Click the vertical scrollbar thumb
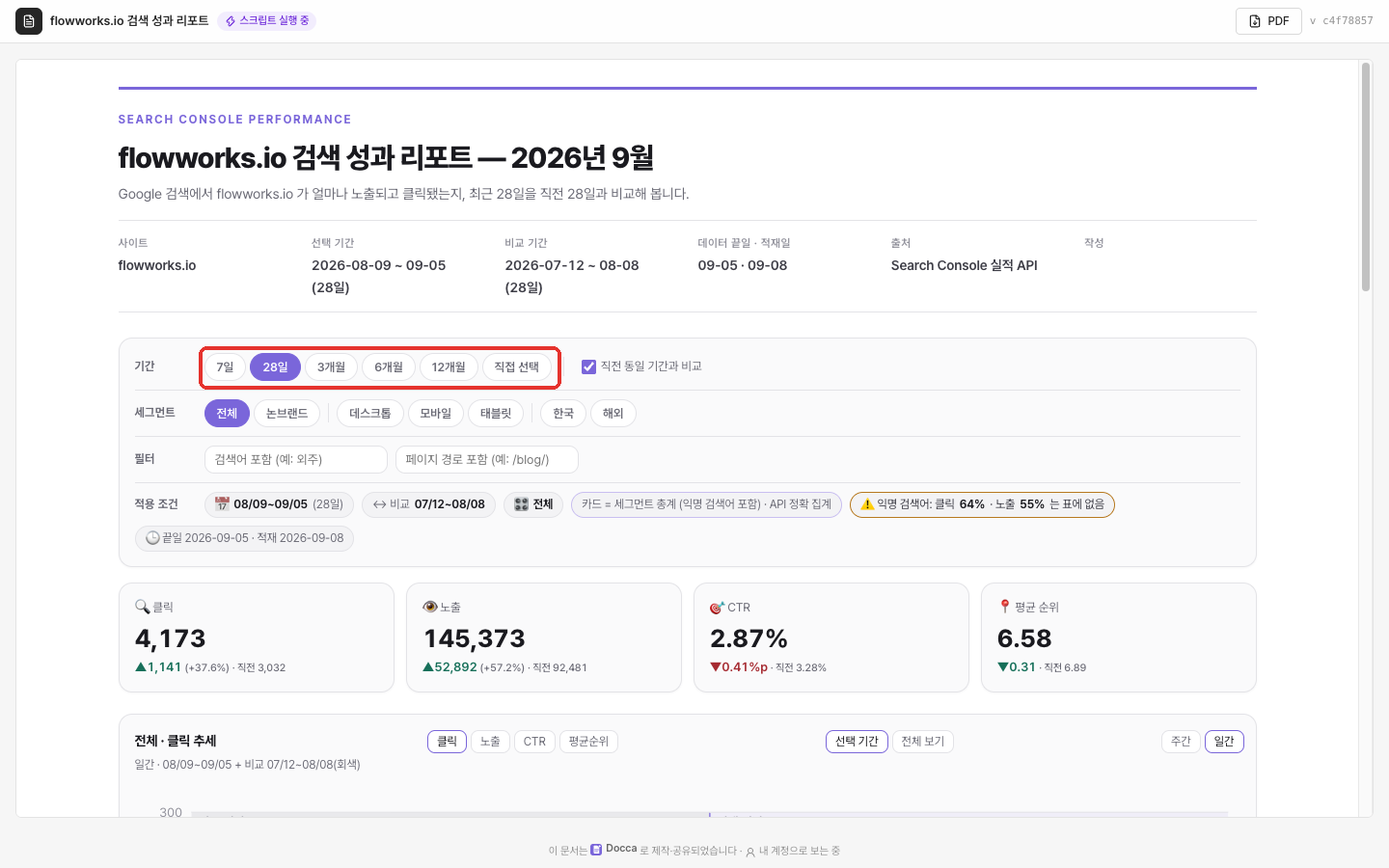Screen dimensions: 1389x868 (1366, 176)
